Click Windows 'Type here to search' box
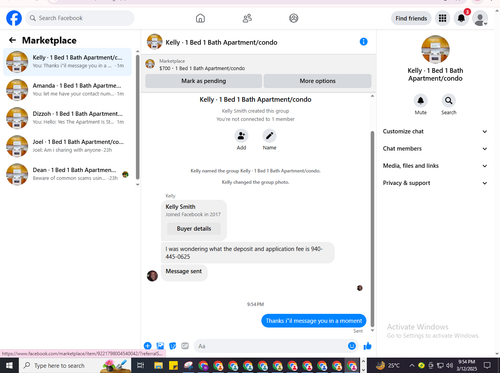 point(75,365)
